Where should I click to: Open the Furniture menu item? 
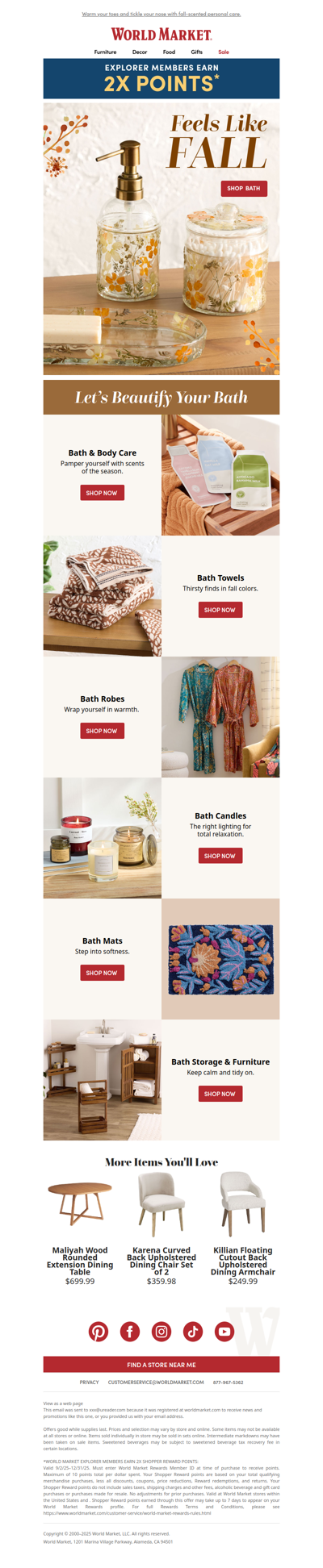(x=105, y=52)
